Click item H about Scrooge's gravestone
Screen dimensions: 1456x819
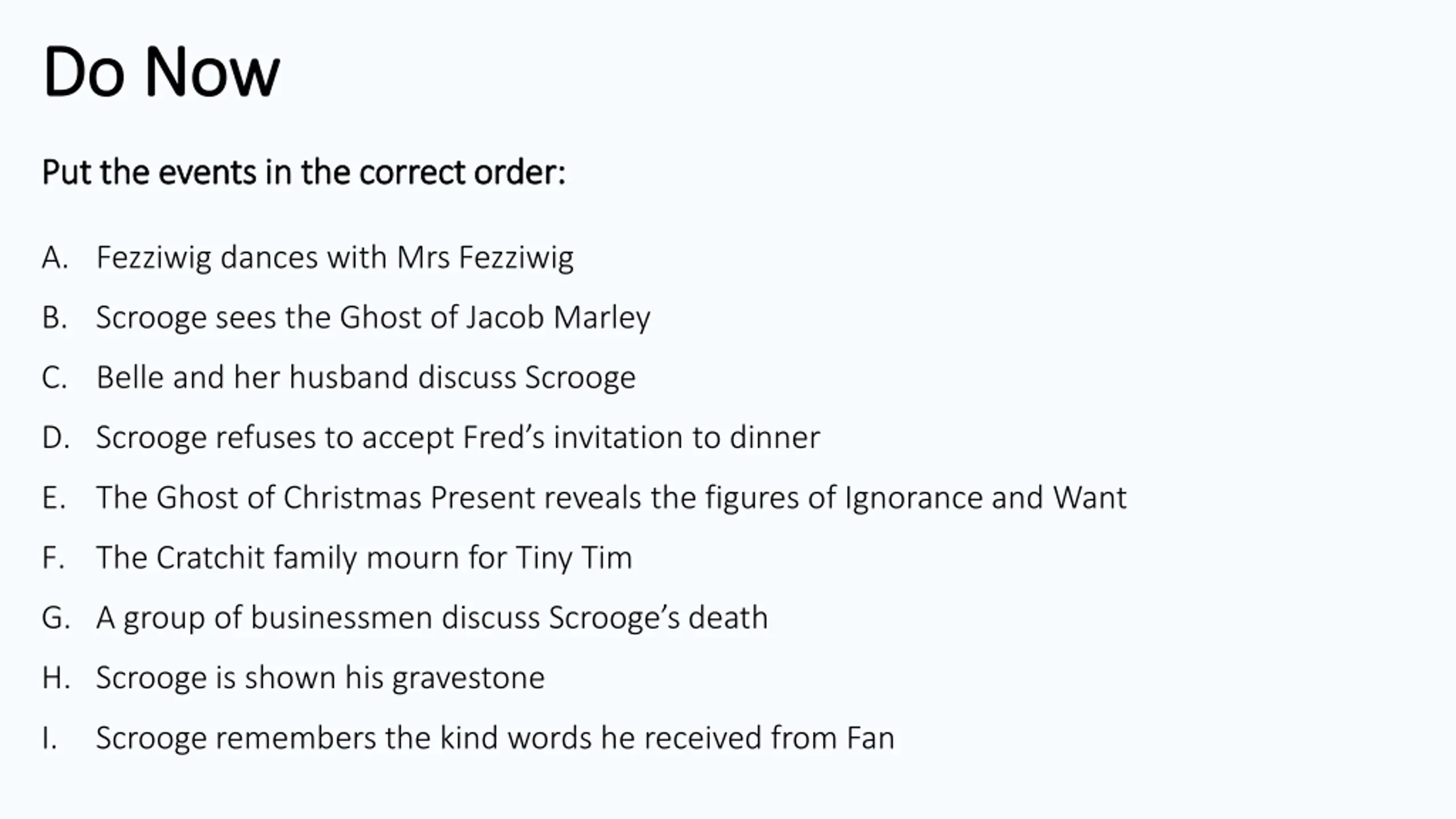[320, 679]
